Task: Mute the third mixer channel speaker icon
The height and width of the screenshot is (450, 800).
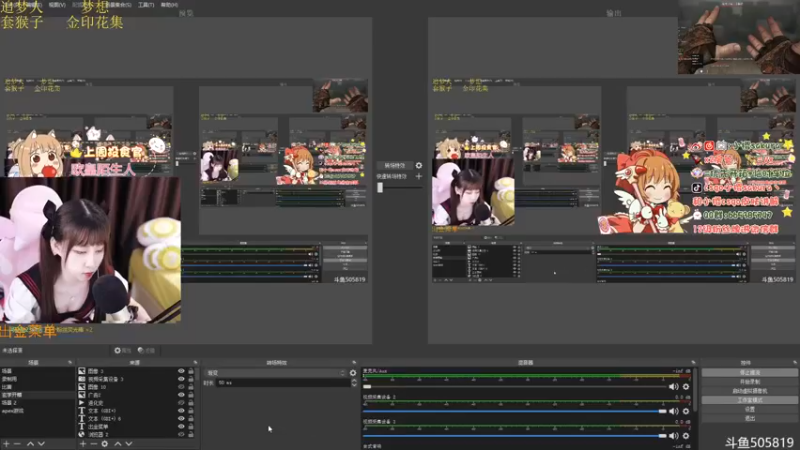Action: click(674, 436)
